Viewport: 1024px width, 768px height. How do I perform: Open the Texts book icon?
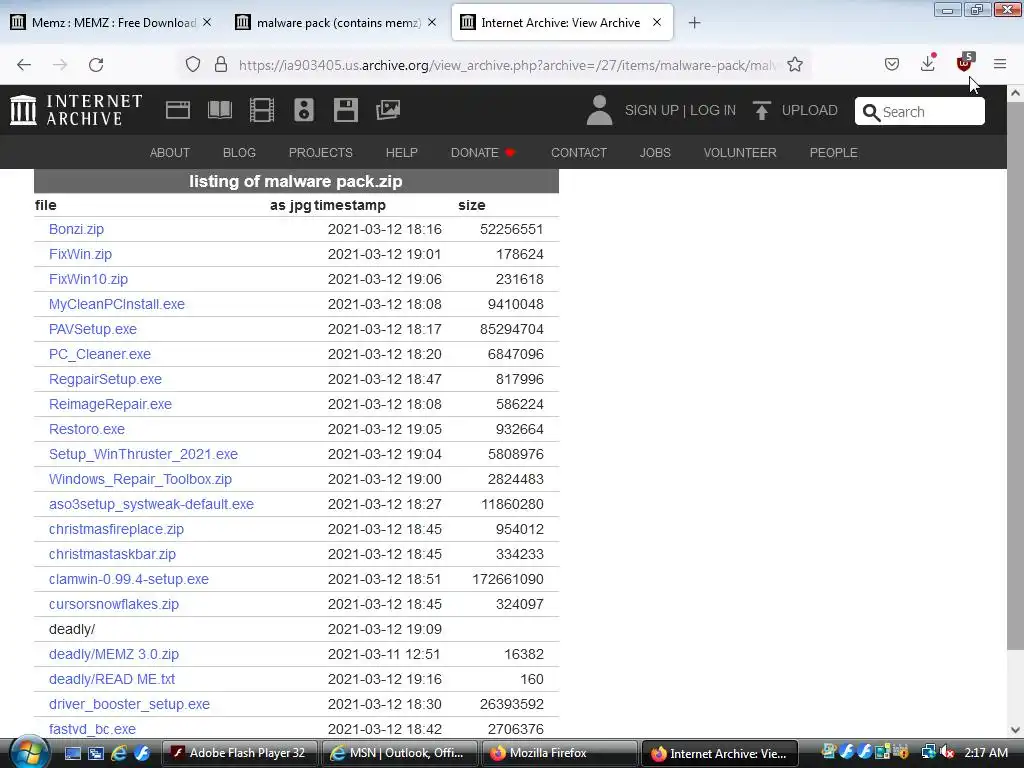coord(219,110)
